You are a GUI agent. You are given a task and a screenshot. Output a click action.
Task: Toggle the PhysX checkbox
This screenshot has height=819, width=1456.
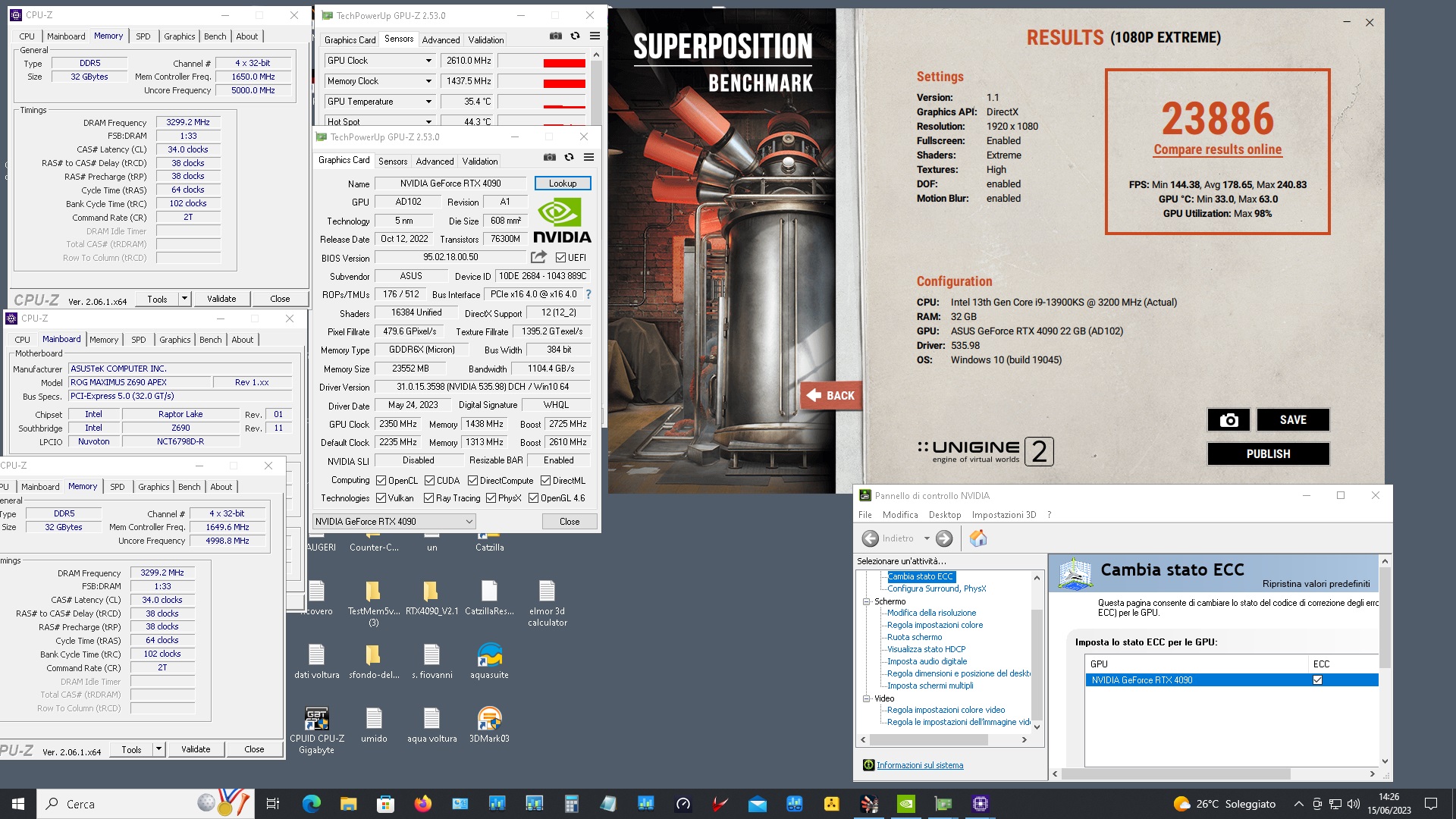(x=491, y=498)
